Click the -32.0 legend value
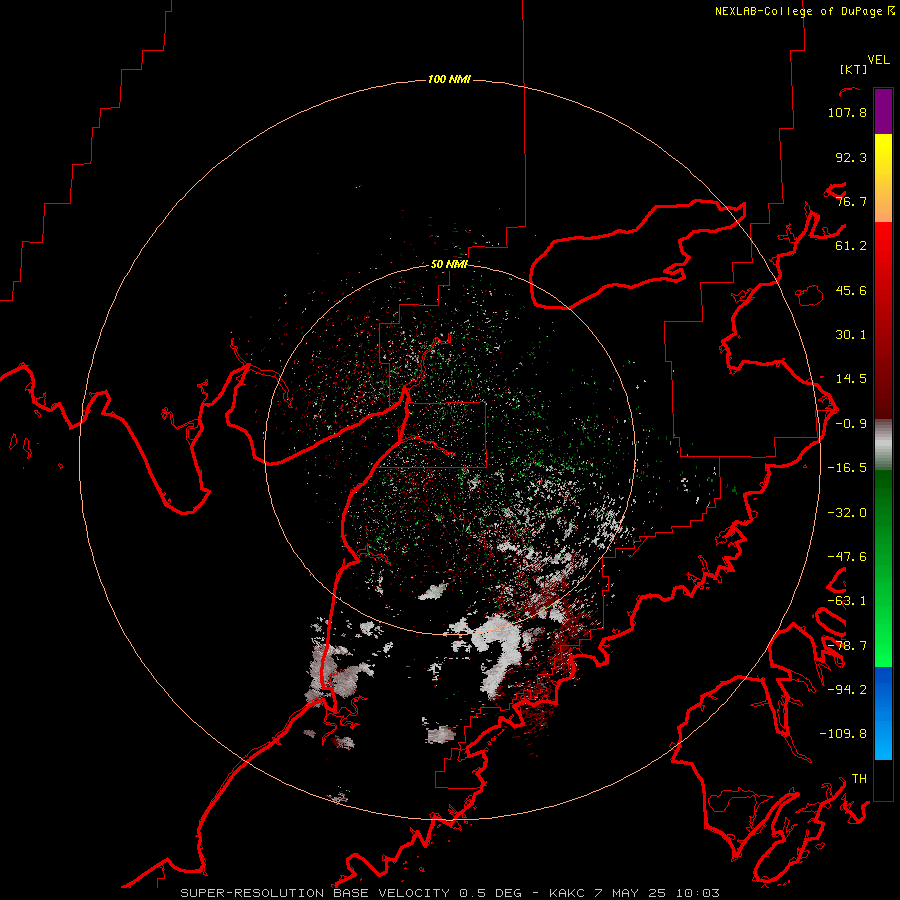 [847, 513]
